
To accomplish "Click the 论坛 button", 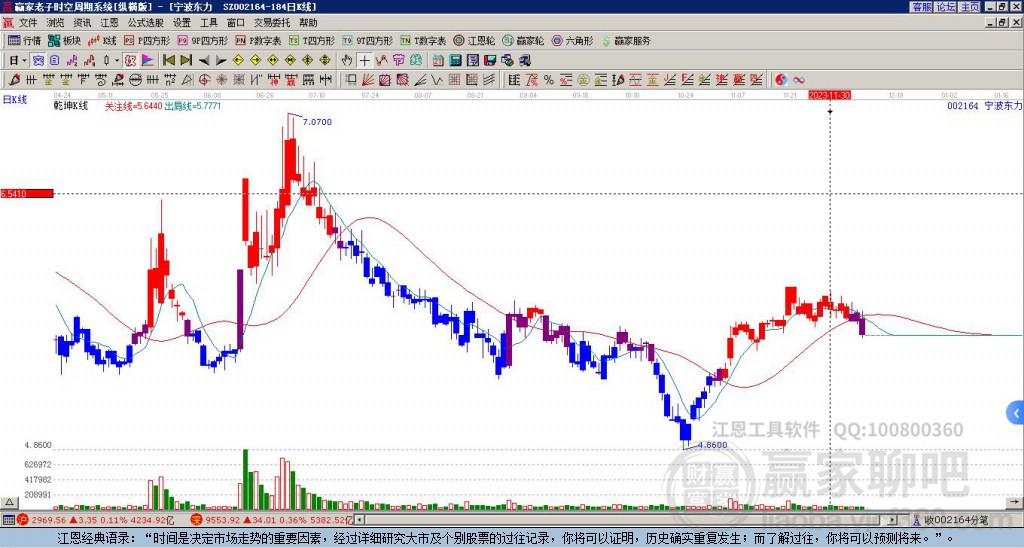I will click(945, 7).
